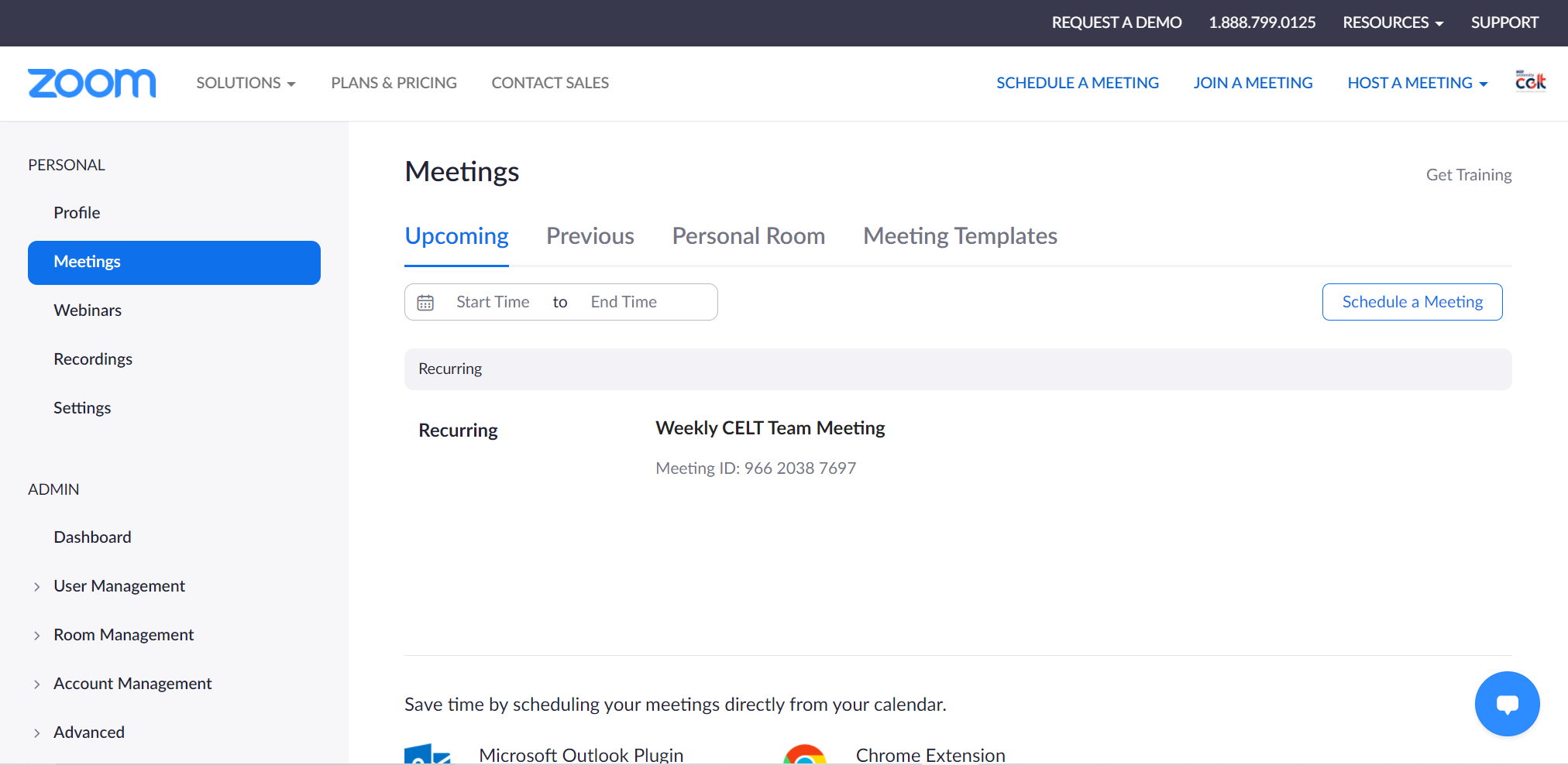This screenshot has width=1568, height=765.
Task: Open Webinars in the sidebar
Action: click(x=88, y=310)
